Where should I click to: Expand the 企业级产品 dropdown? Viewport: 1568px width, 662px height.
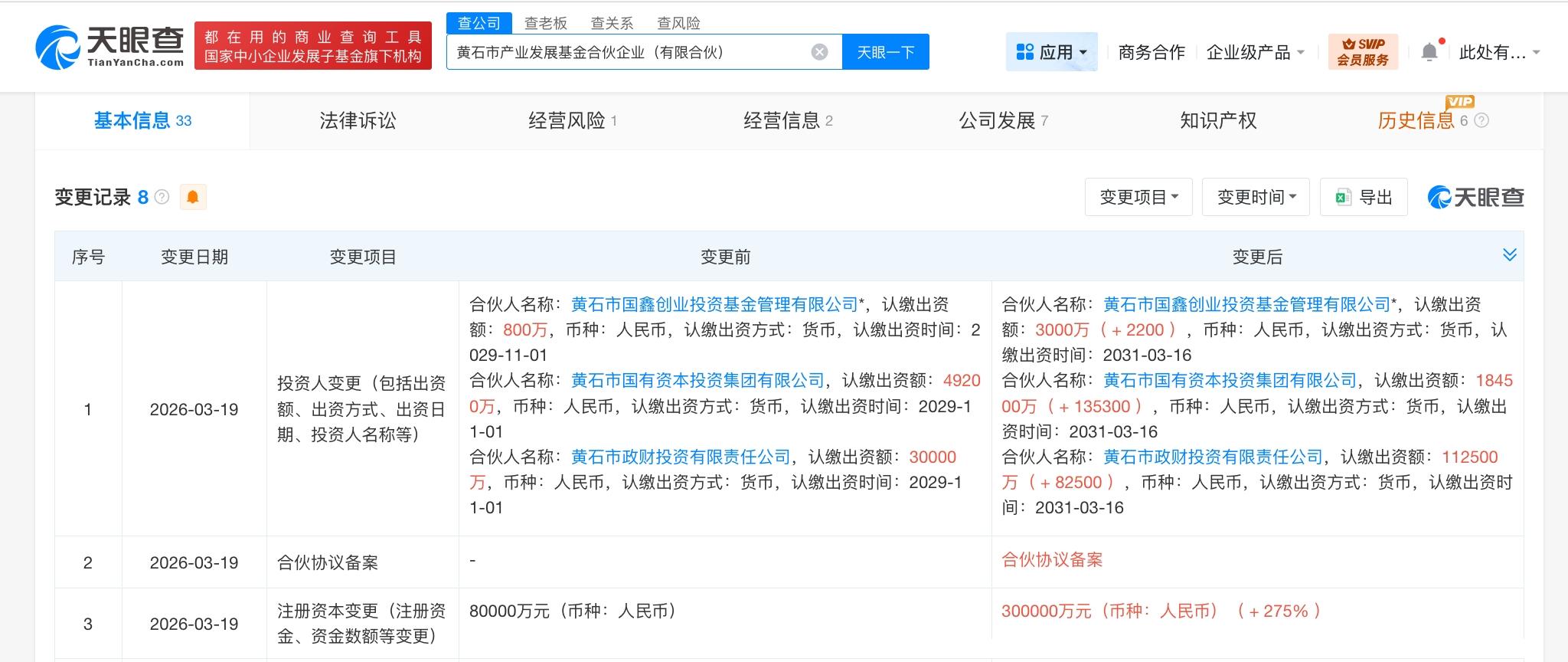coord(1256,52)
